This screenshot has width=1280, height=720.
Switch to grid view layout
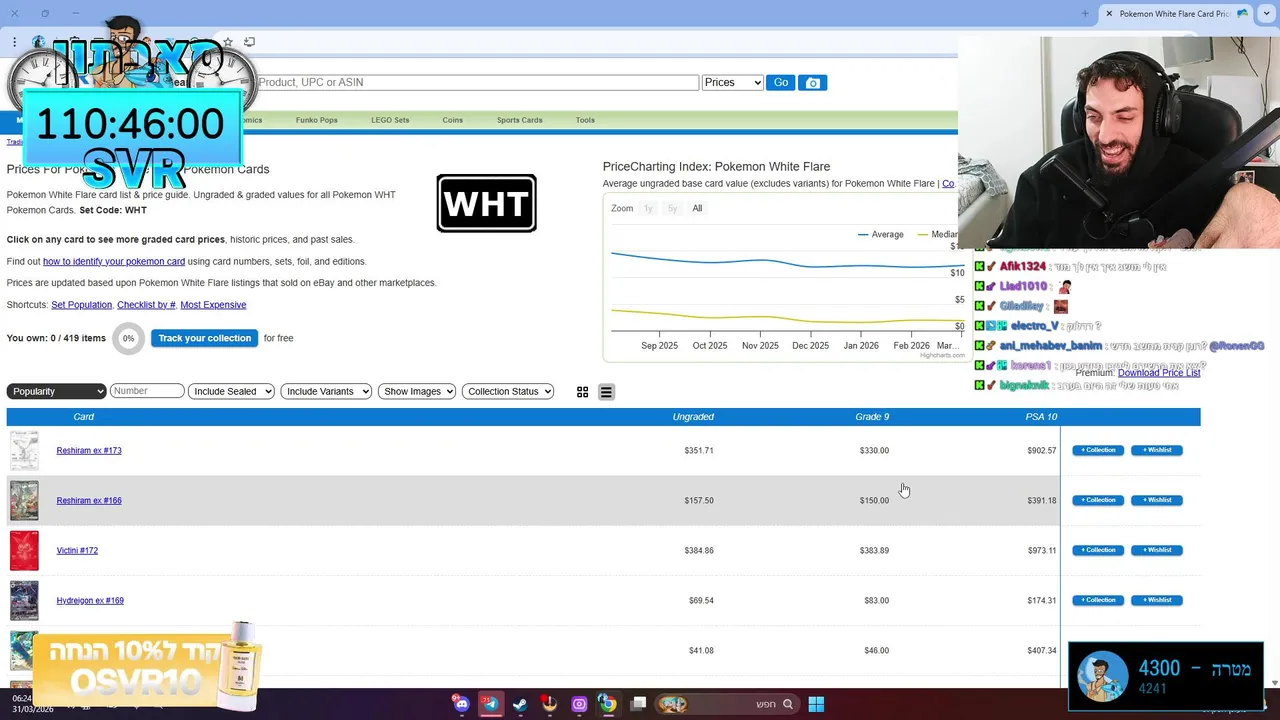582,392
